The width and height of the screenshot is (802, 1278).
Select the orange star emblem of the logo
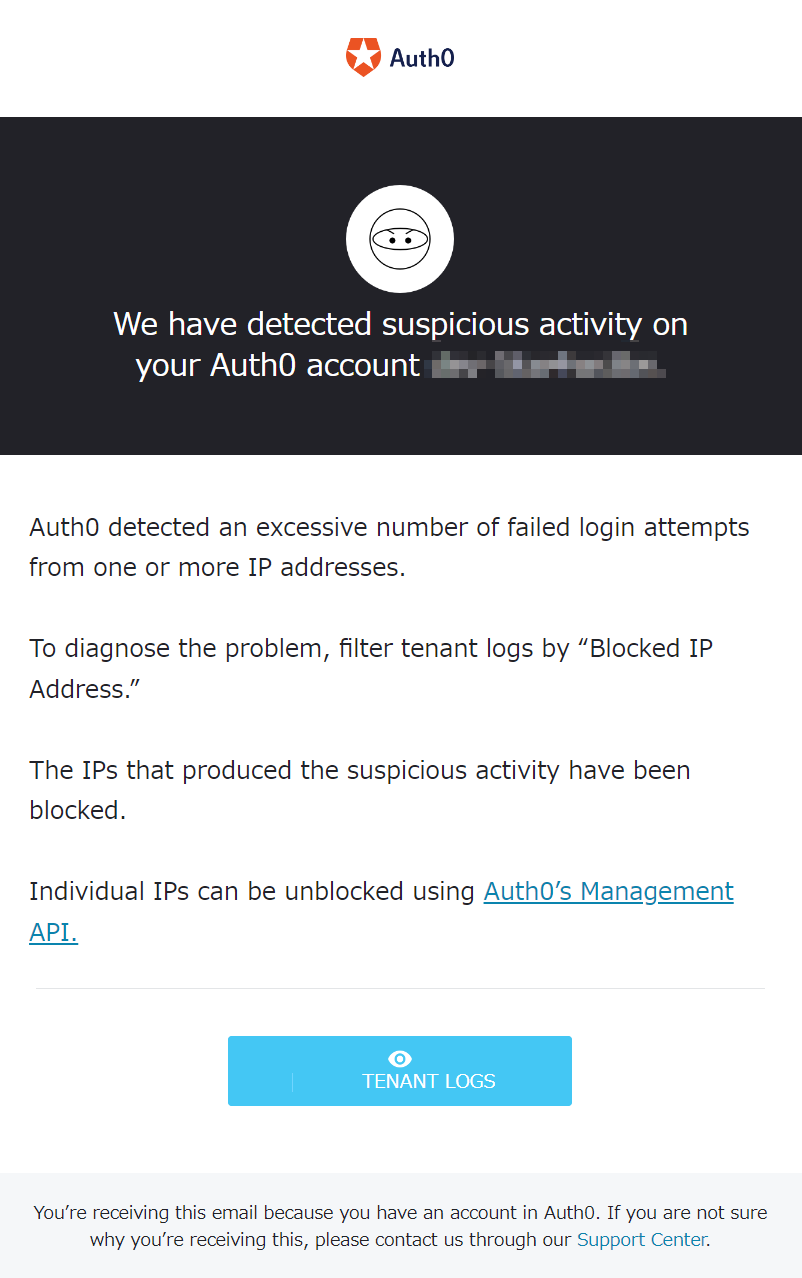click(x=363, y=57)
